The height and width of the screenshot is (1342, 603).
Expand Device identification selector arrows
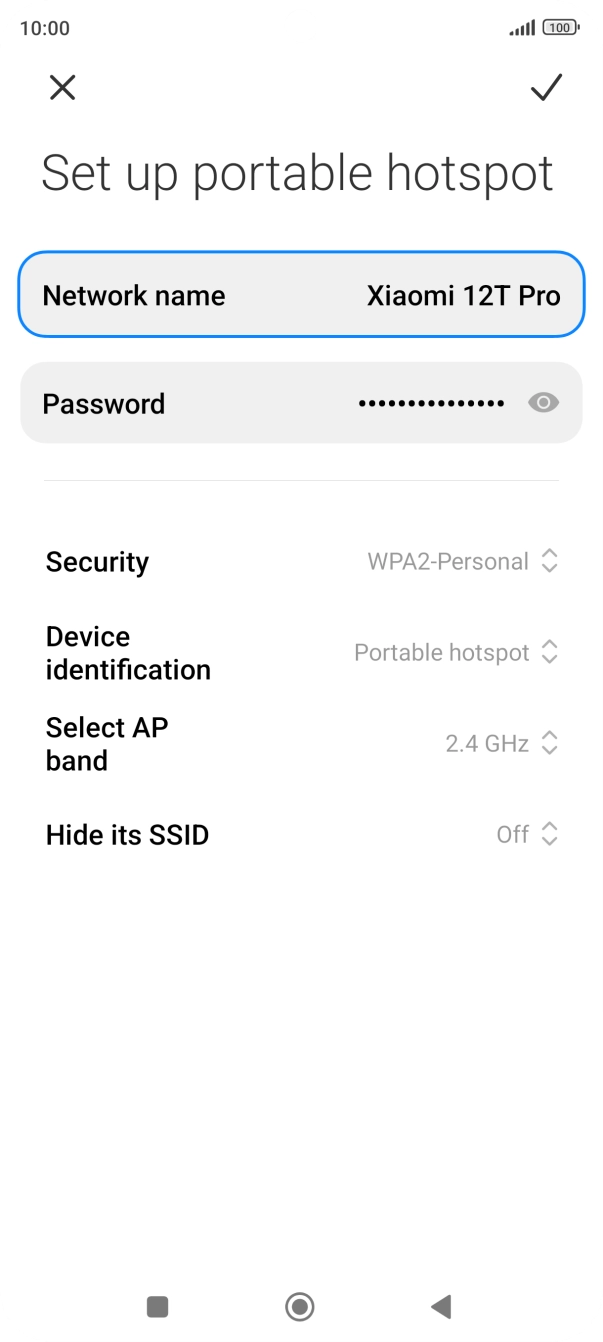[549, 653]
